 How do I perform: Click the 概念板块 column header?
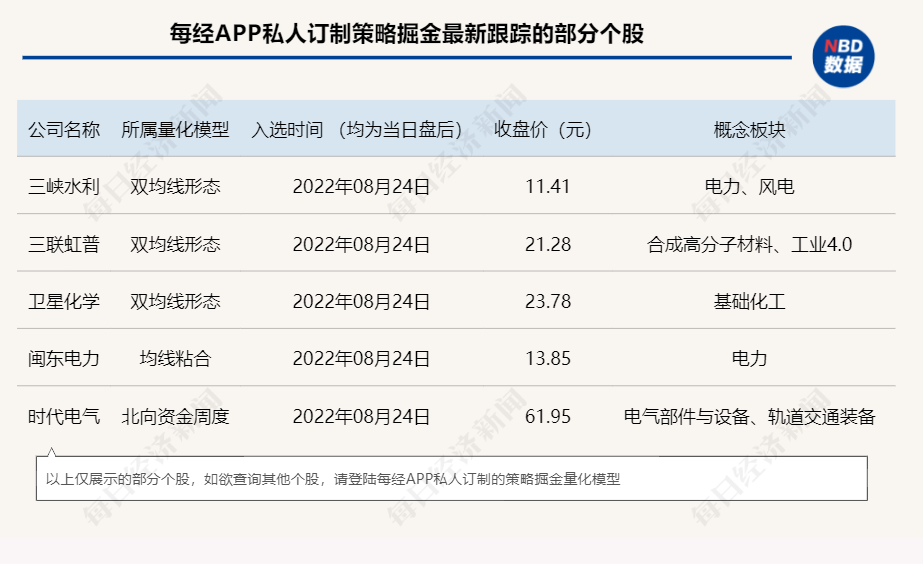point(749,130)
